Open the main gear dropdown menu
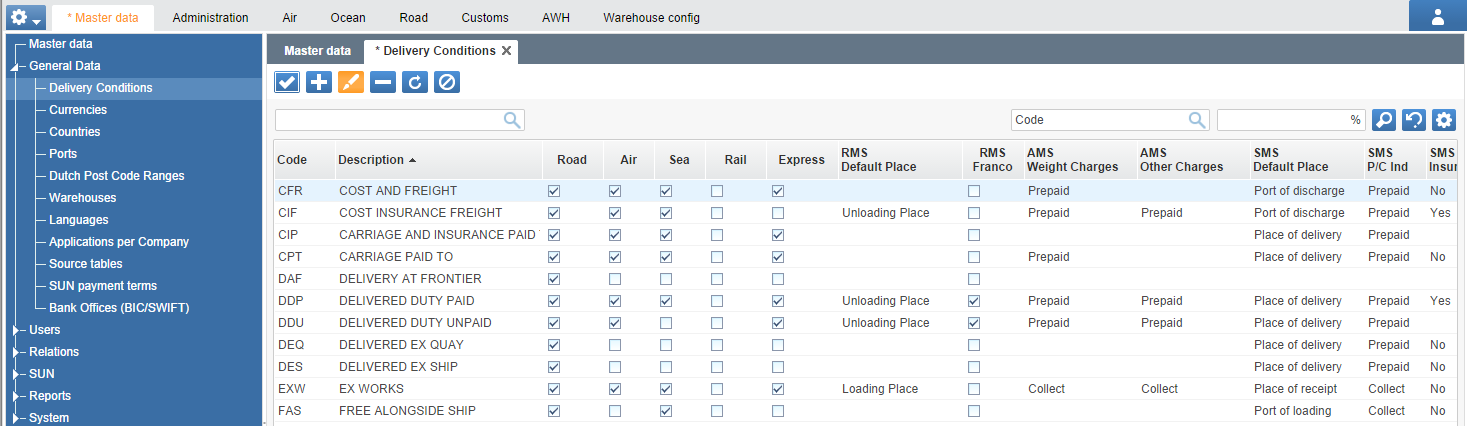This screenshot has width=1467, height=426. pyautogui.click(x=25, y=17)
